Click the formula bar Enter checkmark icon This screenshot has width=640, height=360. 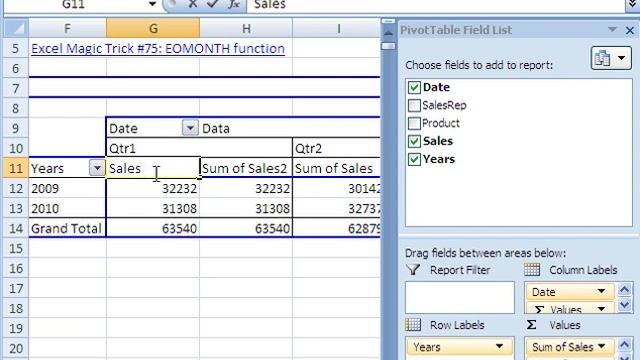point(212,4)
